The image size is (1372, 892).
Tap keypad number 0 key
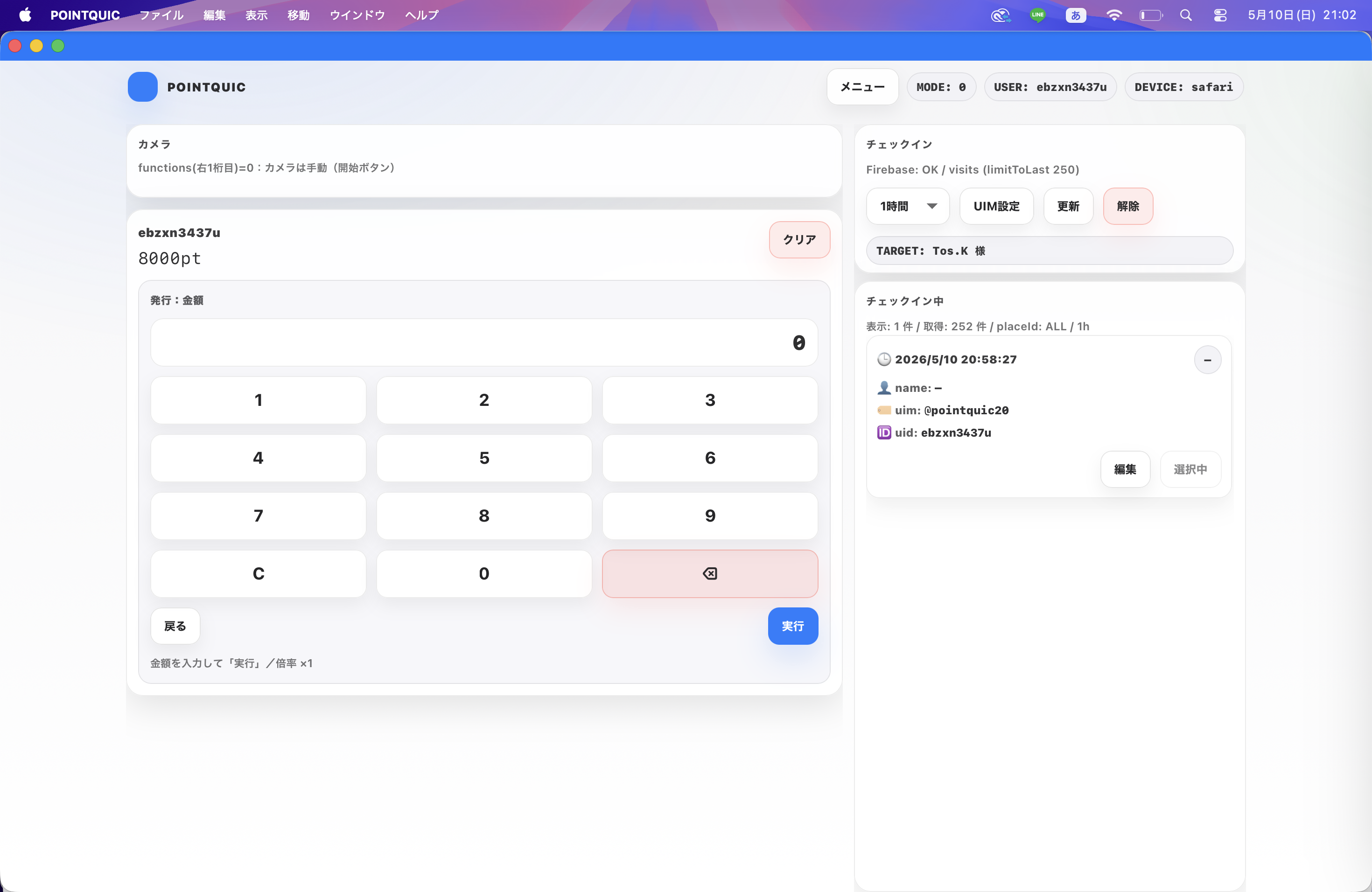click(x=484, y=573)
